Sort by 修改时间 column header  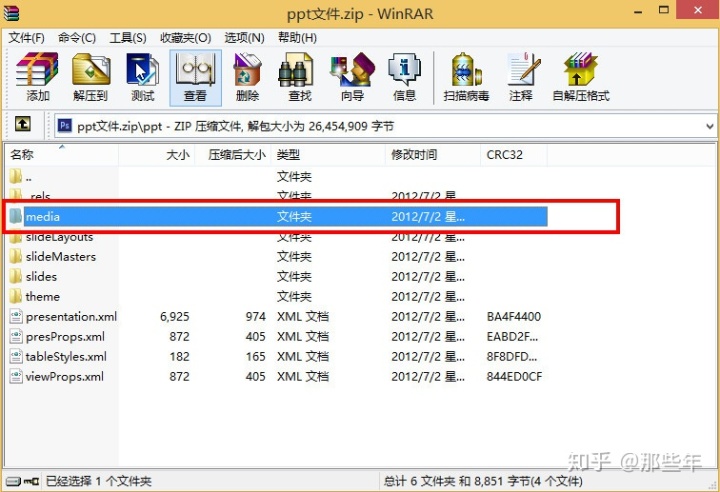(x=433, y=155)
